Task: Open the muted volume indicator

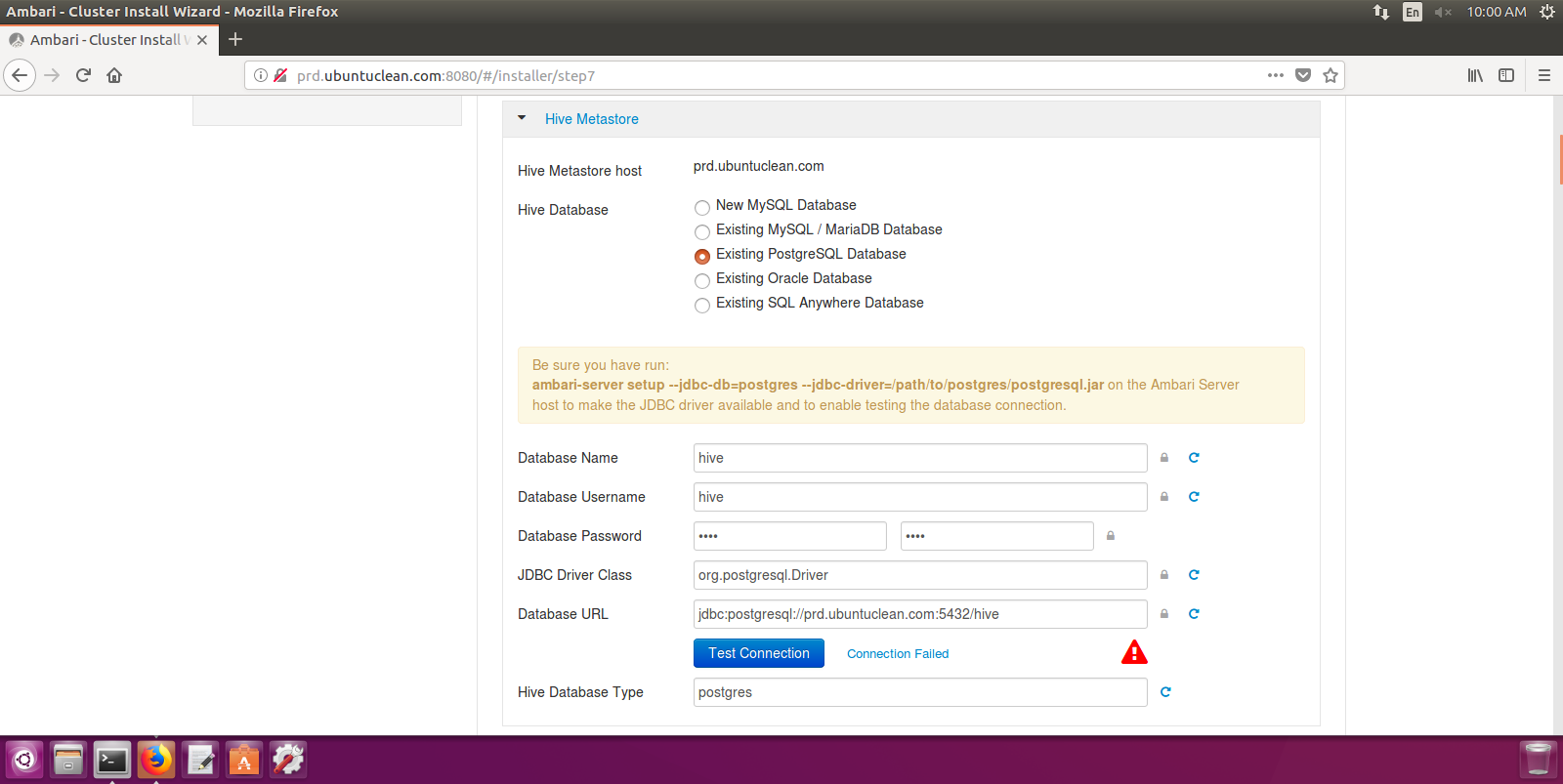Action: (1443, 12)
